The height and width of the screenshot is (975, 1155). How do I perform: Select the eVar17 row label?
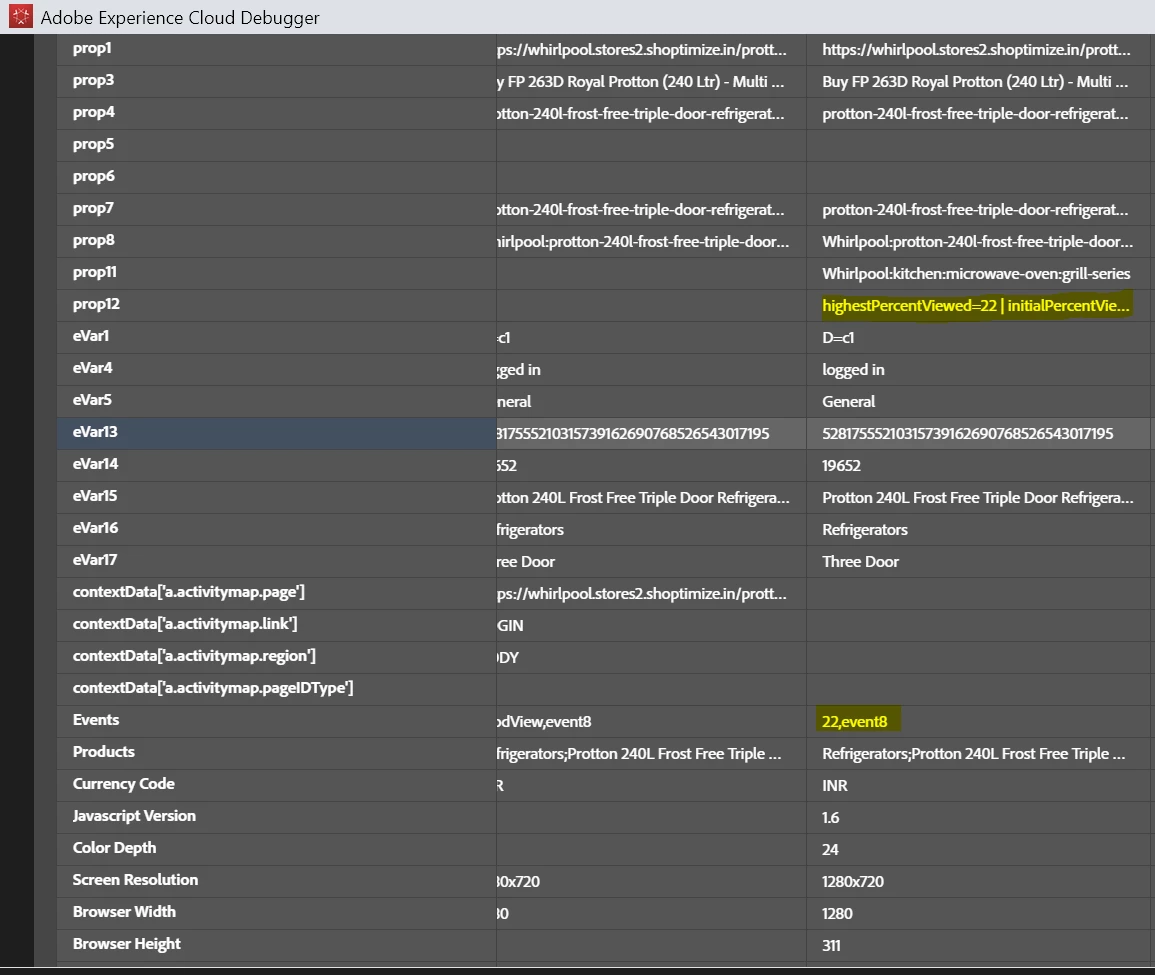[x=95, y=560]
